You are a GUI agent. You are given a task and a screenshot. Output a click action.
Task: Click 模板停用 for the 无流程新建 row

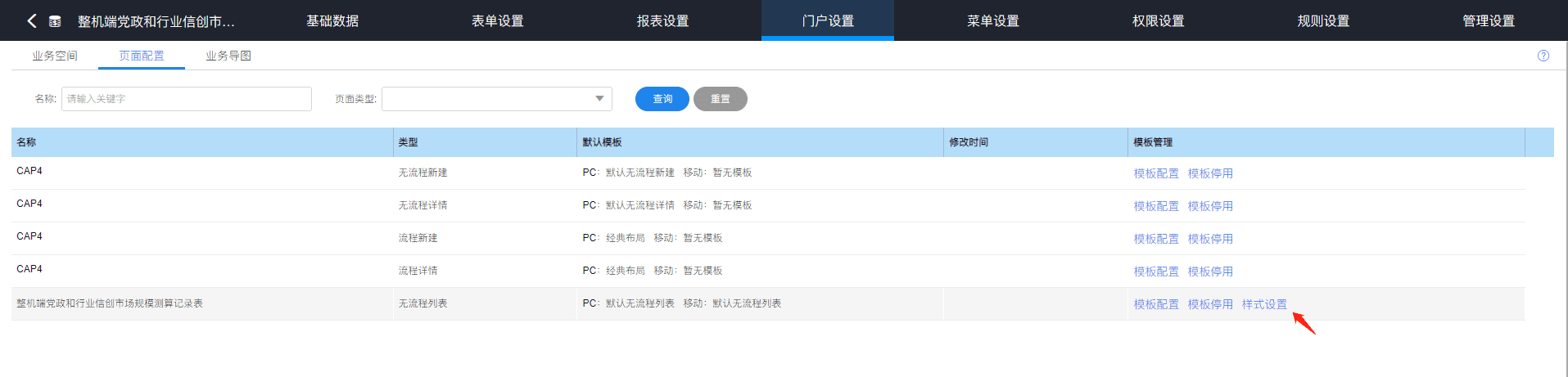[1210, 173]
